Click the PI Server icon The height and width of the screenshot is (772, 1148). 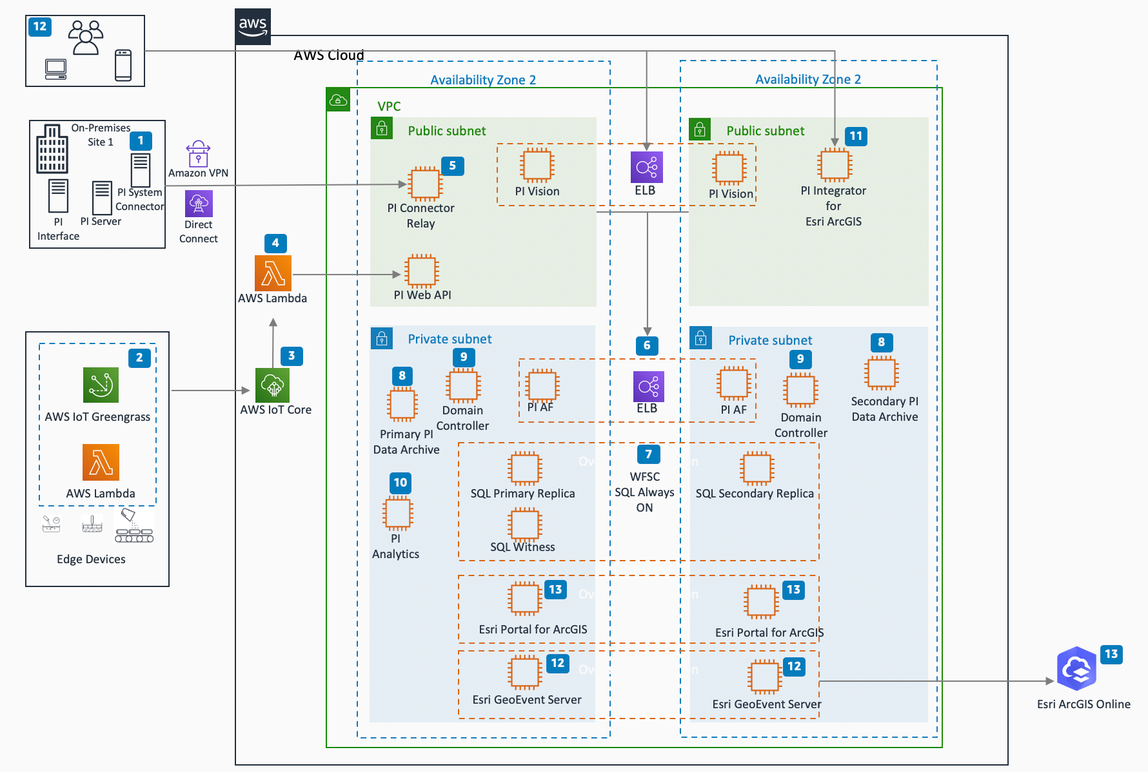(x=102, y=198)
